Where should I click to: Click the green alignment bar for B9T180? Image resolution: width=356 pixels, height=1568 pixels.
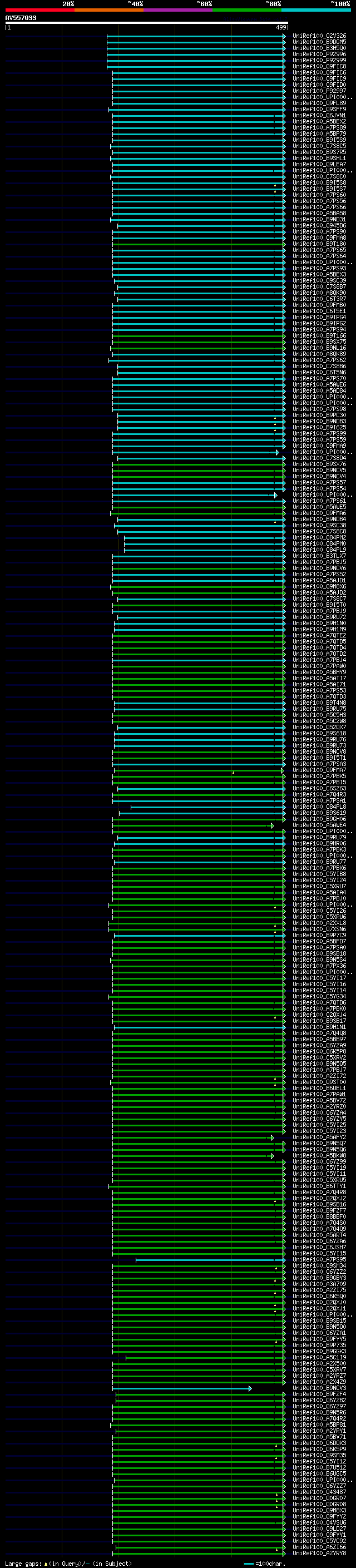199,244
